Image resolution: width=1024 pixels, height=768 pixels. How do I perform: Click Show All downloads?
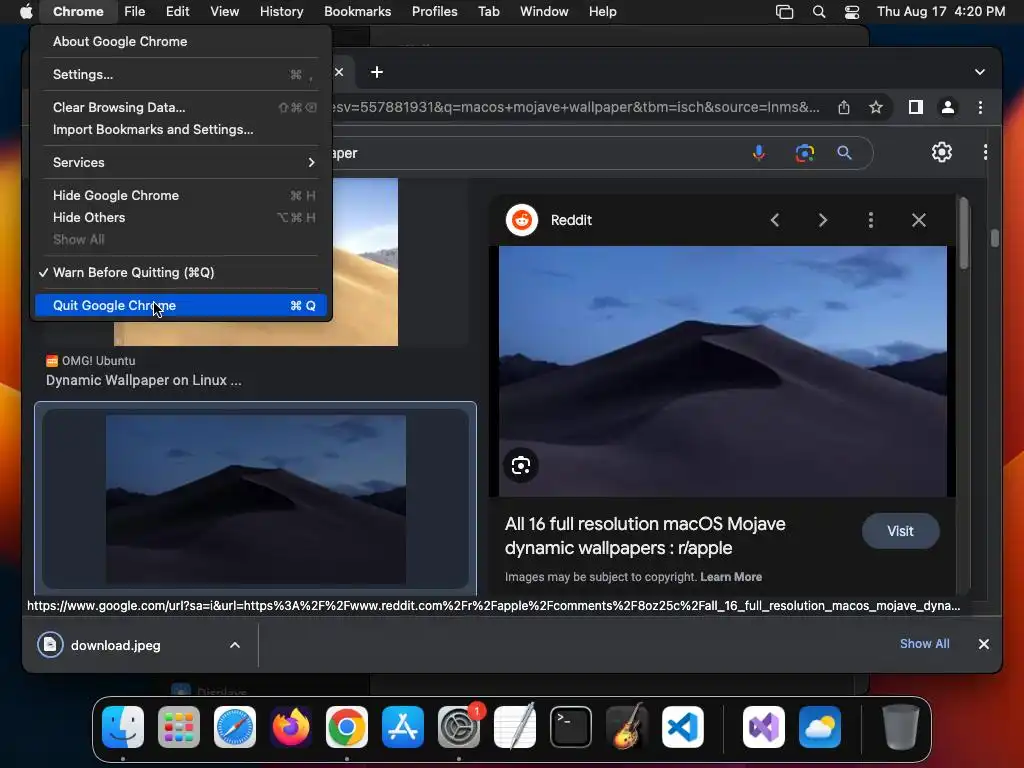click(x=924, y=644)
